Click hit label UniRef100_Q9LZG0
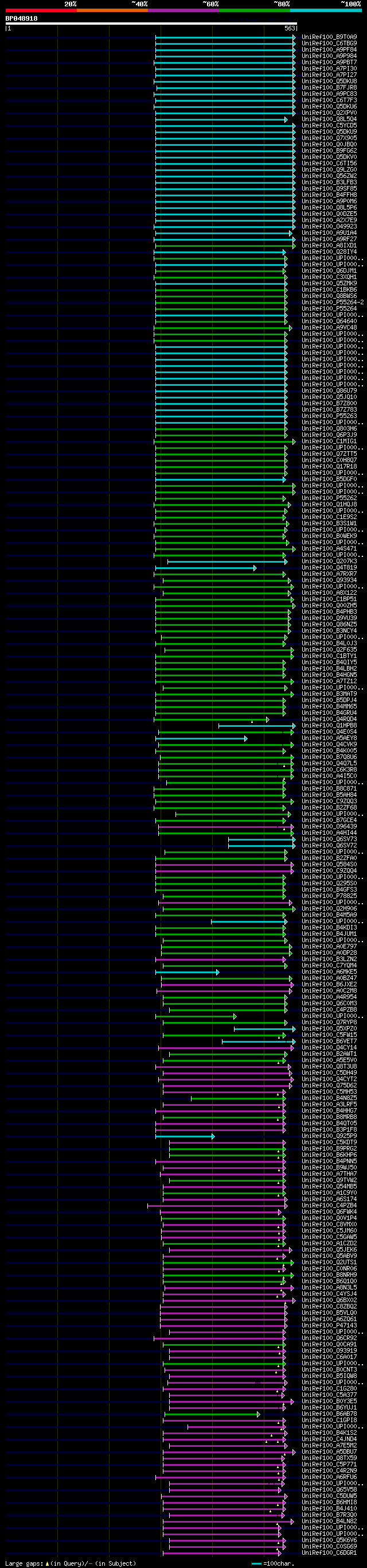This screenshot has width=367, height=1568. click(329, 170)
